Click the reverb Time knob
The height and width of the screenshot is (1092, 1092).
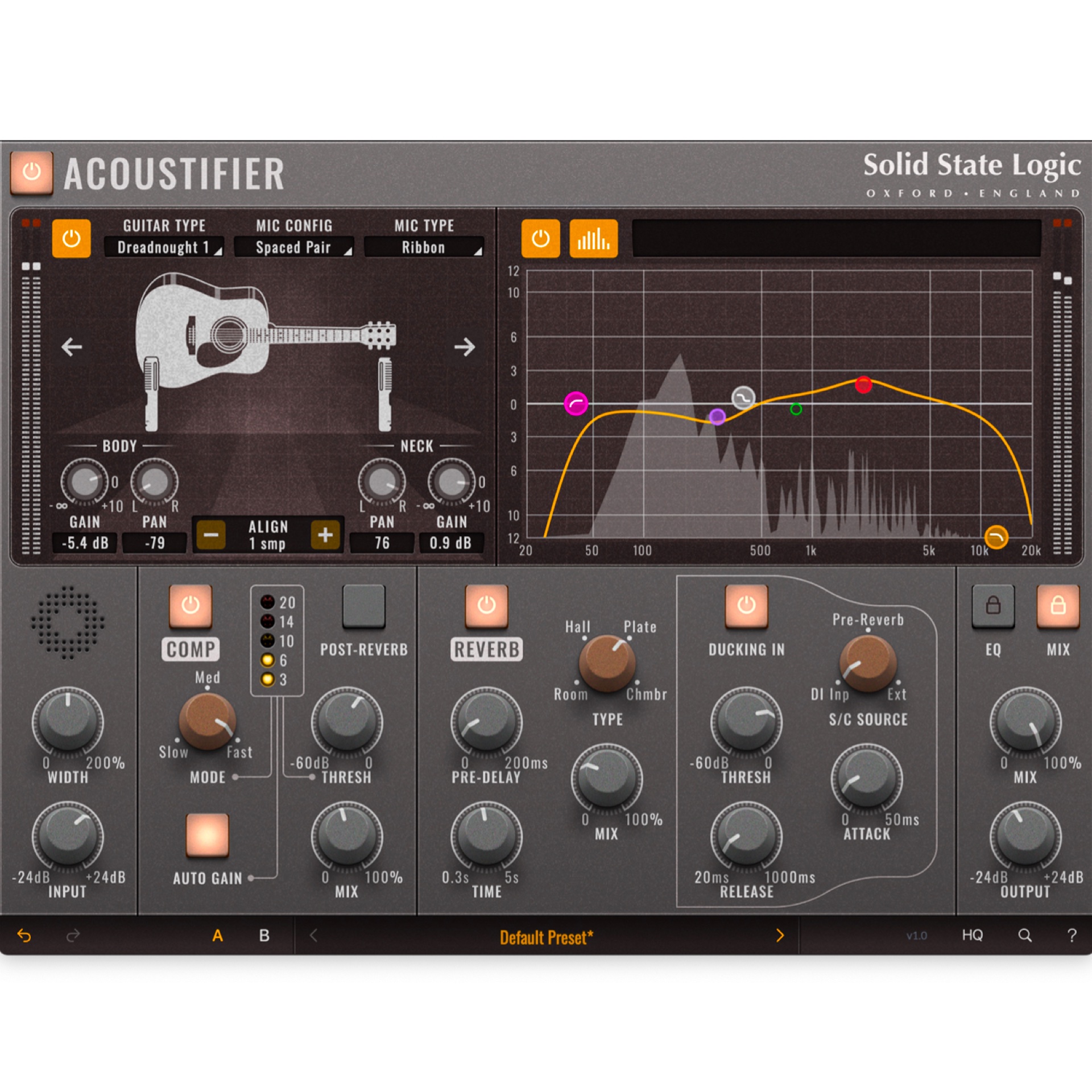tap(486, 837)
